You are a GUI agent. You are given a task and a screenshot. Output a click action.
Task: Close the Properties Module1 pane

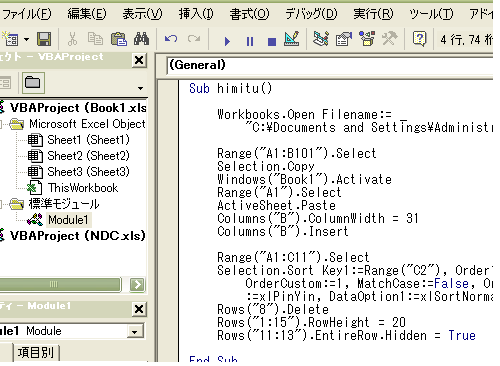[x=139, y=310]
